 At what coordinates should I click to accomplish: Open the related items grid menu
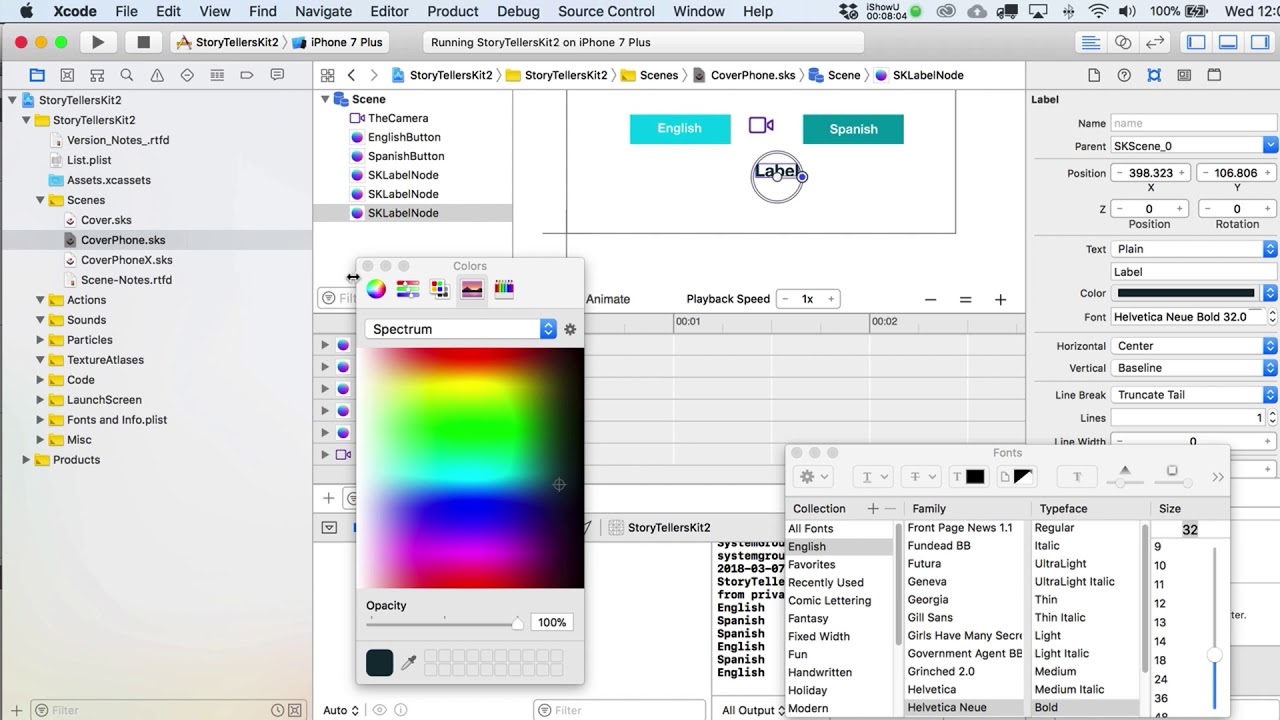coord(327,75)
